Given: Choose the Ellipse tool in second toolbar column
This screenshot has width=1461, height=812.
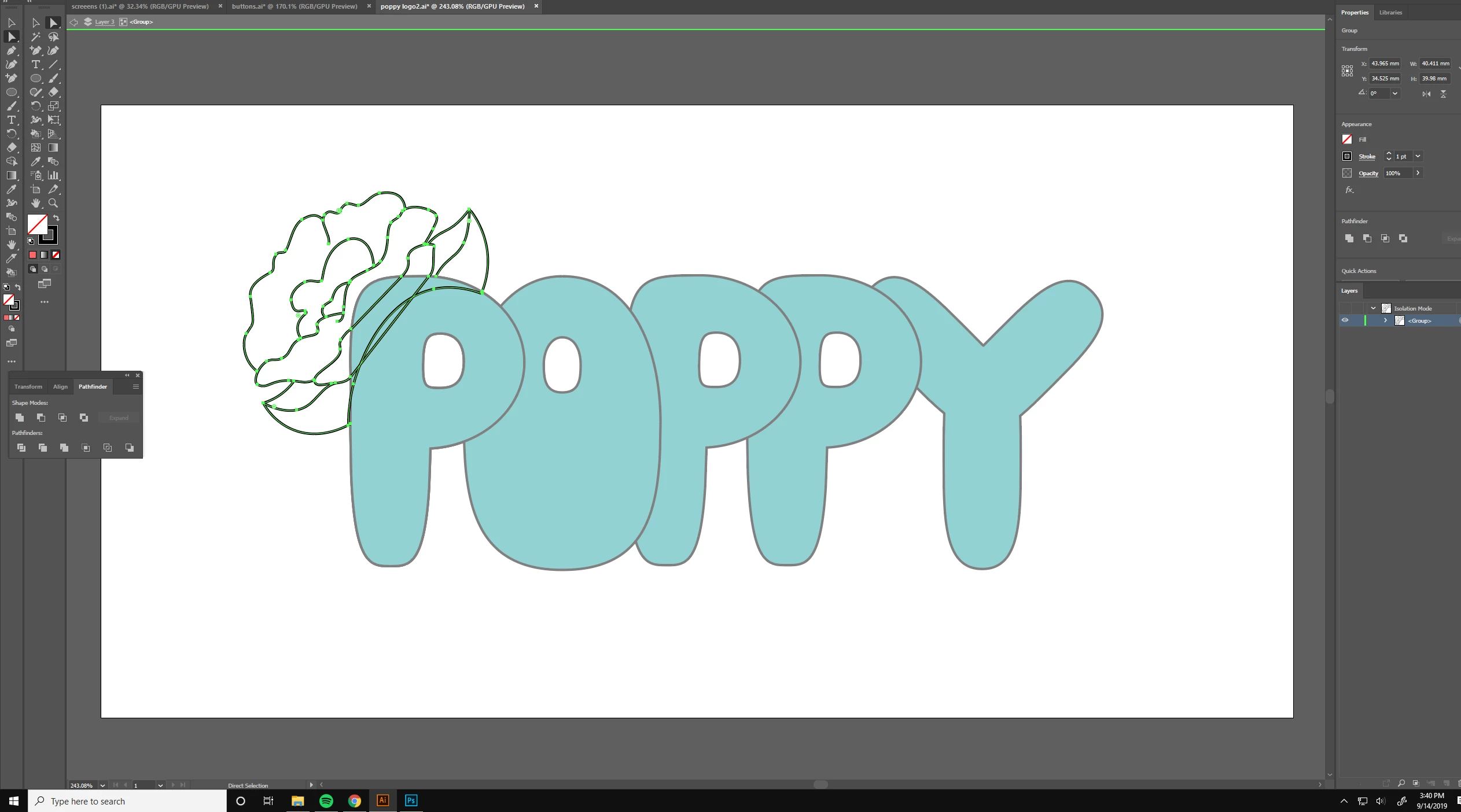Looking at the screenshot, I should pos(35,78).
